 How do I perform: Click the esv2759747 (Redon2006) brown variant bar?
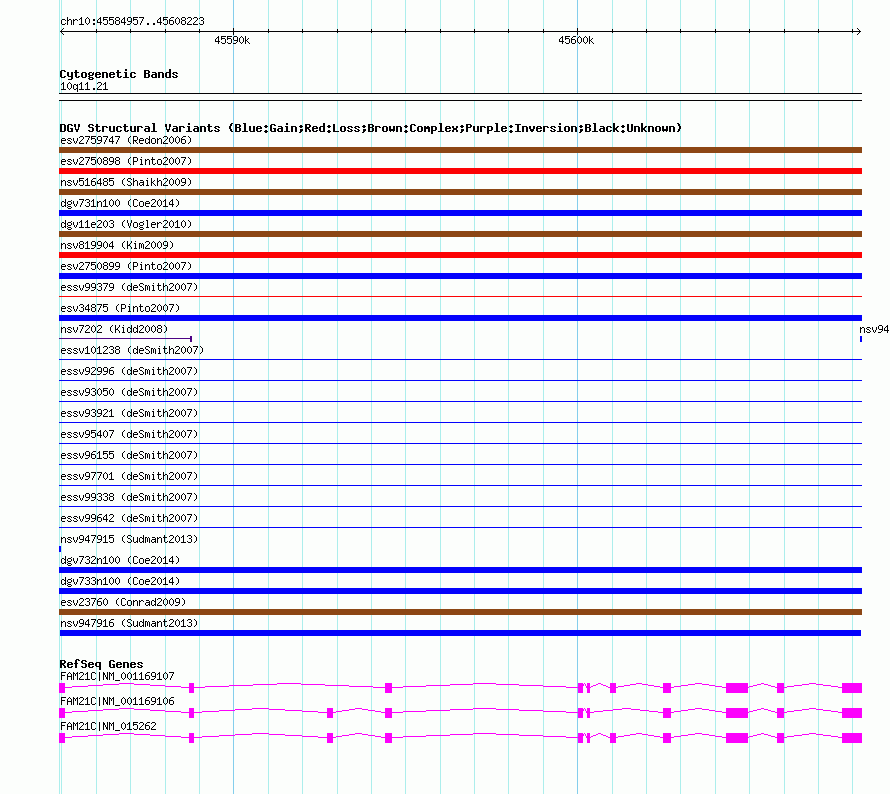click(x=460, y=150)
